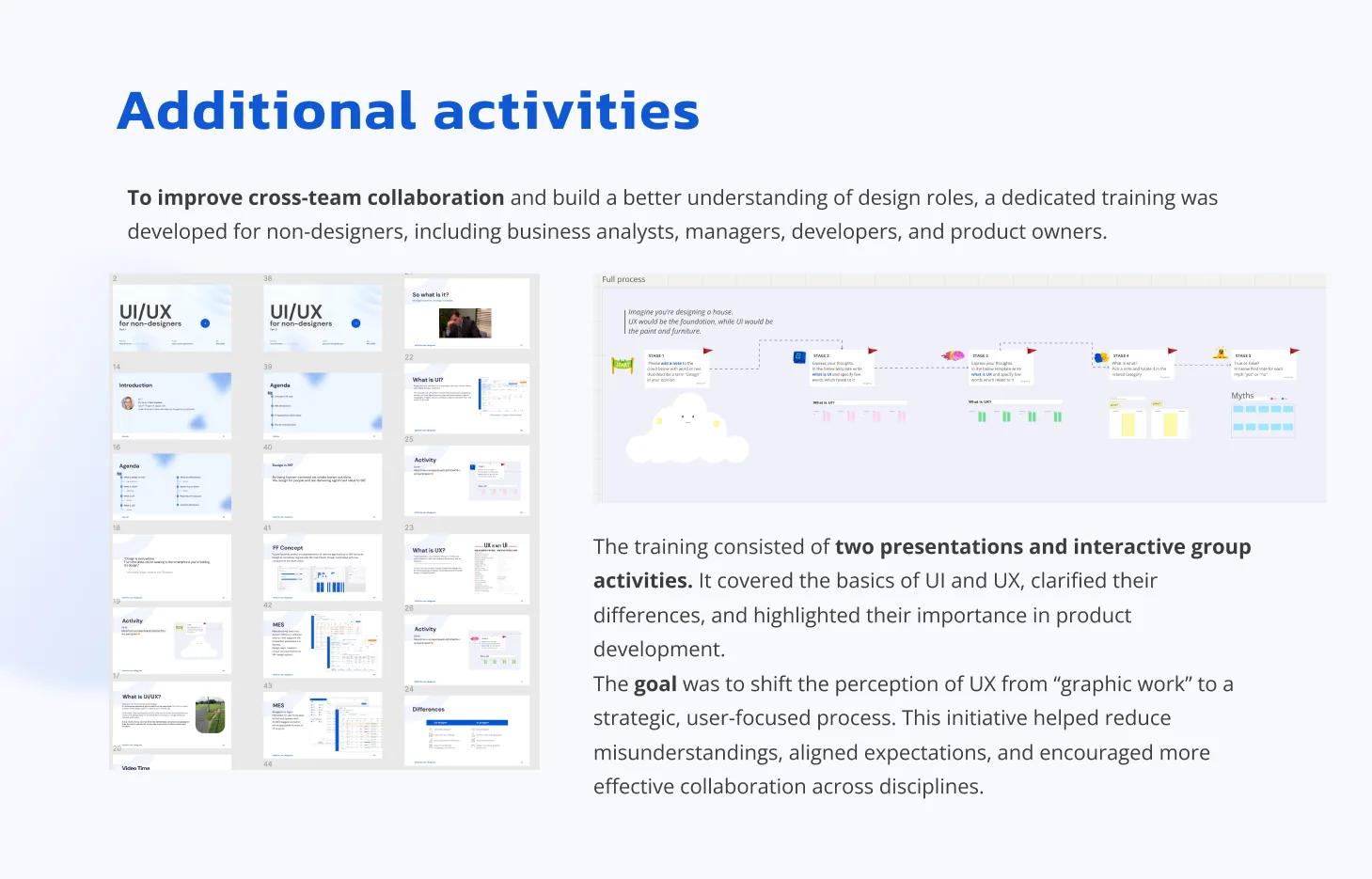Click the 'Full process' frame label

tap(623, 279)
